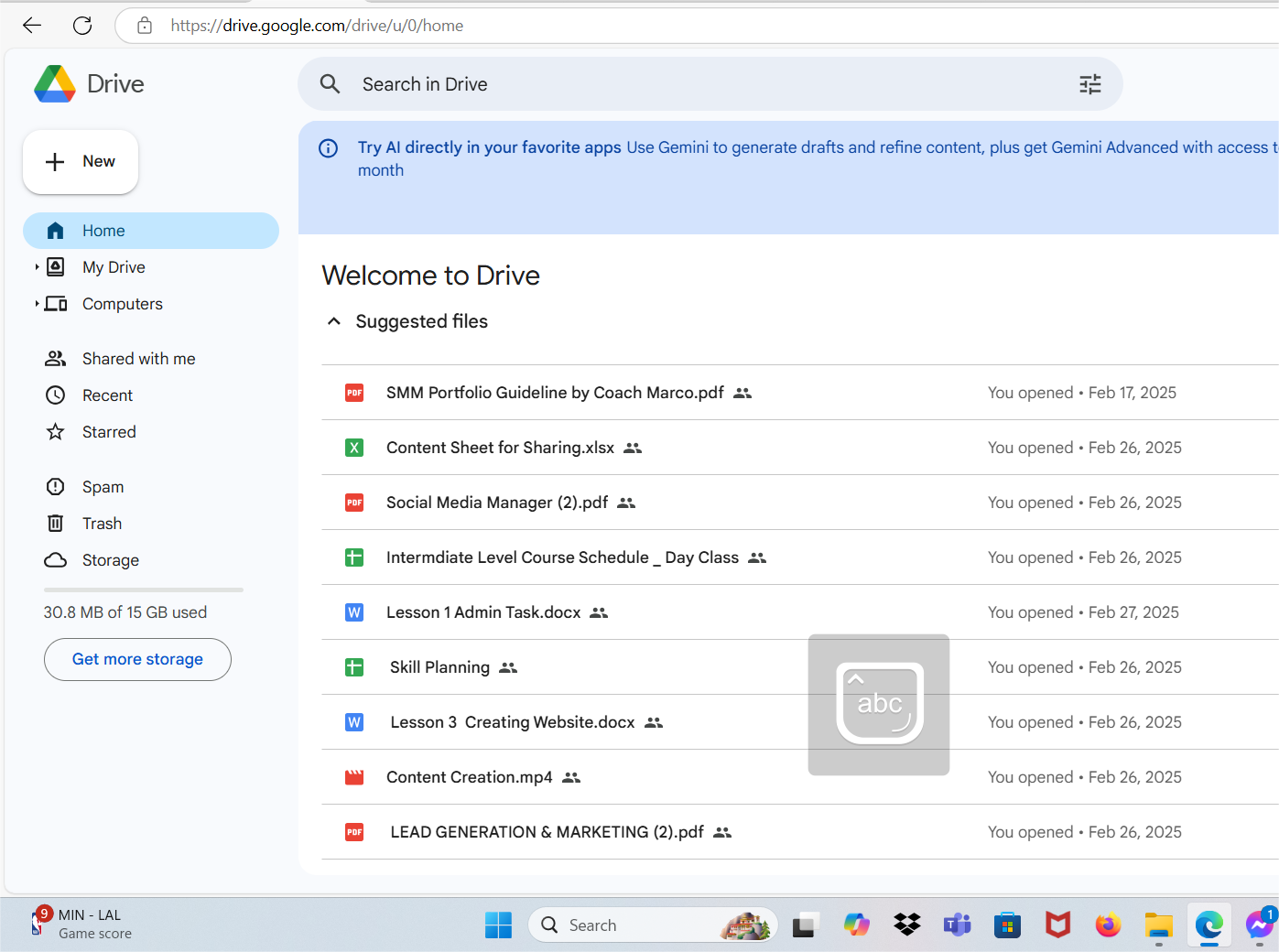Click the You opened Feb 17, 2025 text
The height and width of the screenshot is (952, 1279).
pos(1082,393)
